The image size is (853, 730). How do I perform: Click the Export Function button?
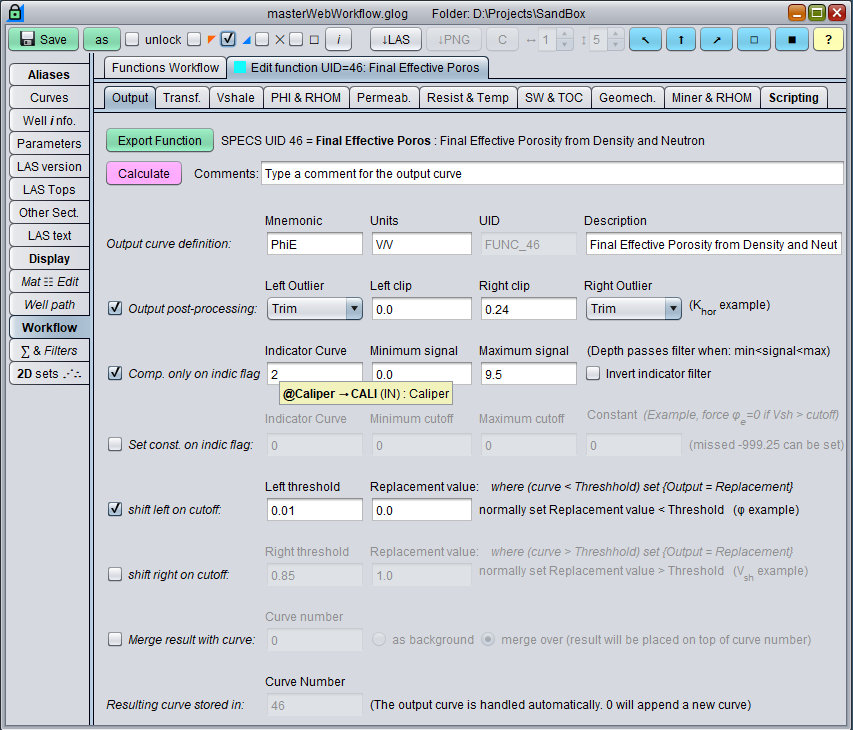point(160,141)
